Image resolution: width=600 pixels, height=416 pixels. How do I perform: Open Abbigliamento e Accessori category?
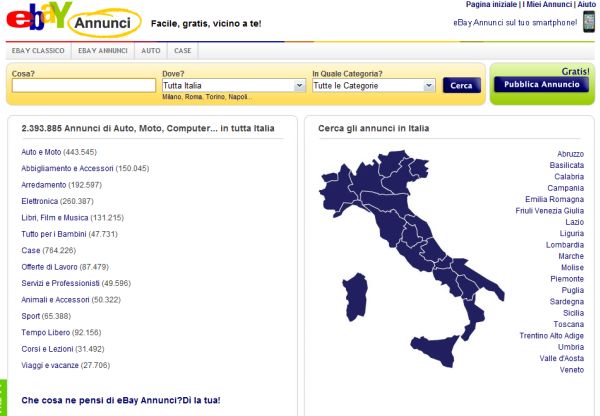coord(67,168)
